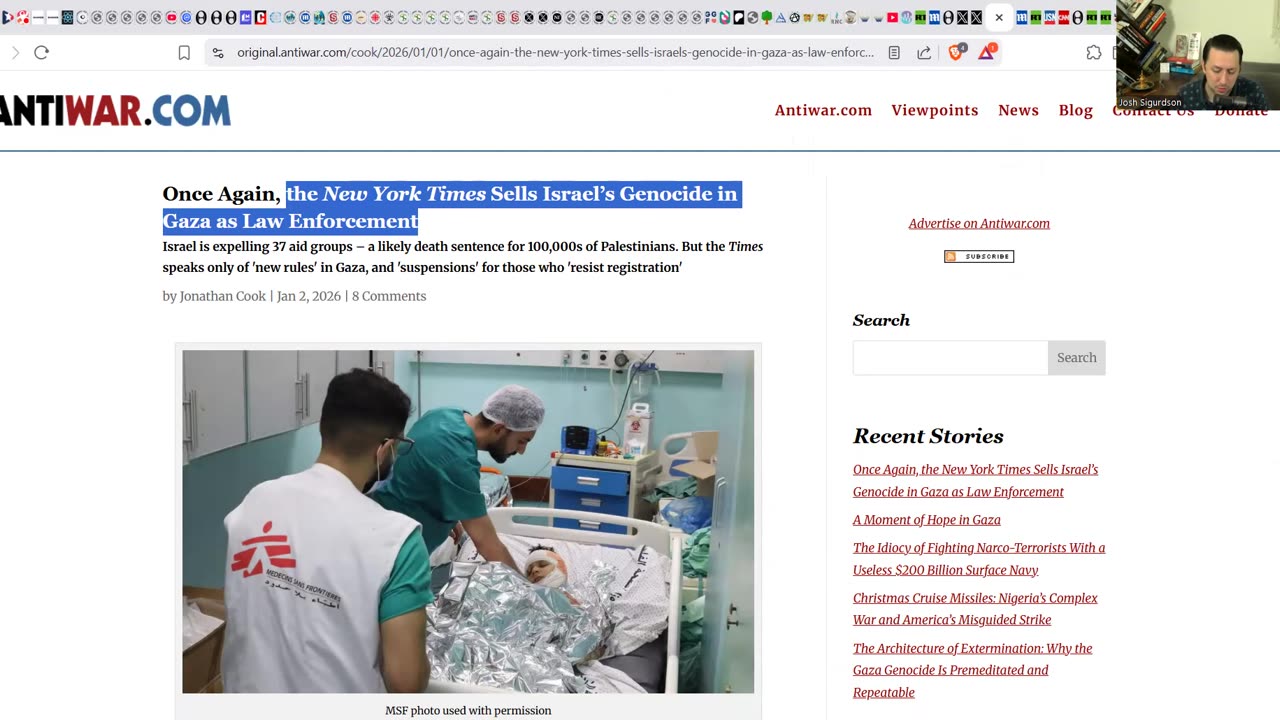
Task: Jump to the 8 Comments link
Action: (389, 296)
